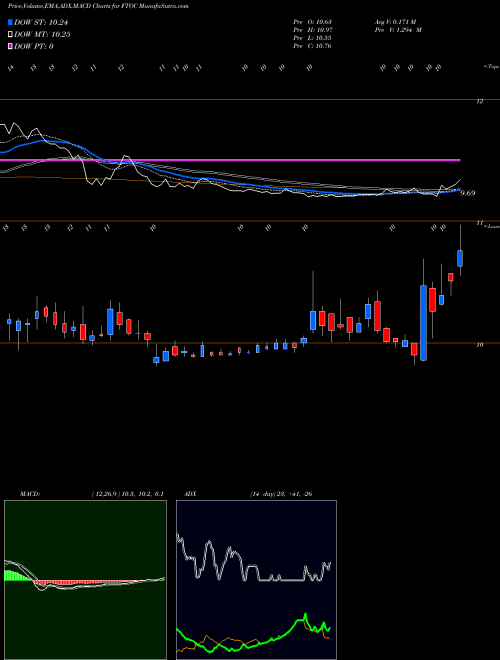This screenshot has height=660, width=500.
Task: Click the 'DOW MT: 10.25' label
Action: [42, 35]
